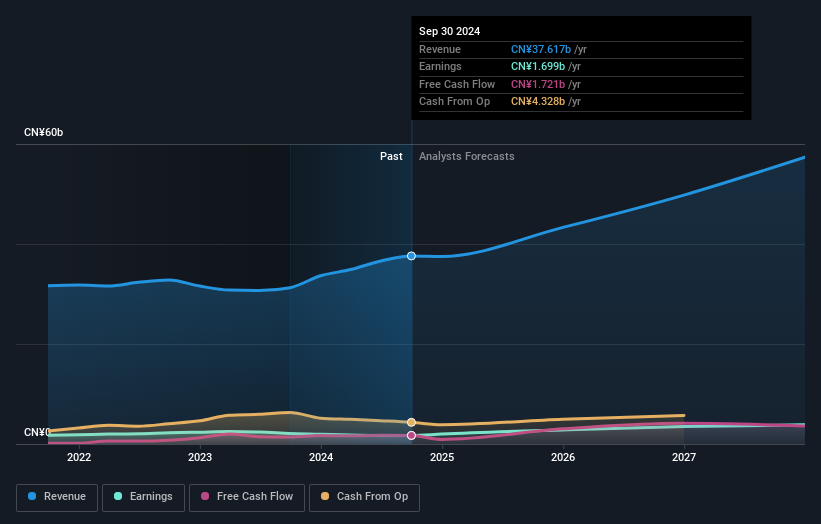
Task: Click the orange Cash From Op data point
Action: 412,422
